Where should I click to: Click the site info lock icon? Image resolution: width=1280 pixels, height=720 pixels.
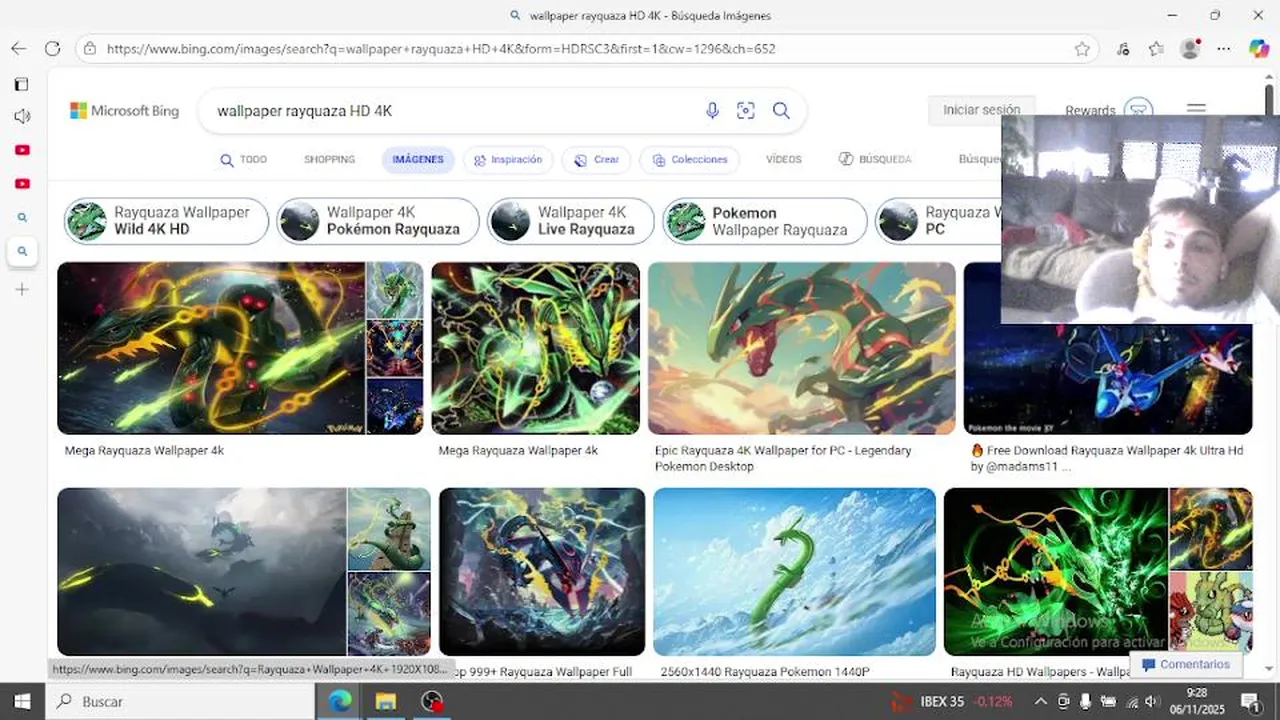[90, 48]
